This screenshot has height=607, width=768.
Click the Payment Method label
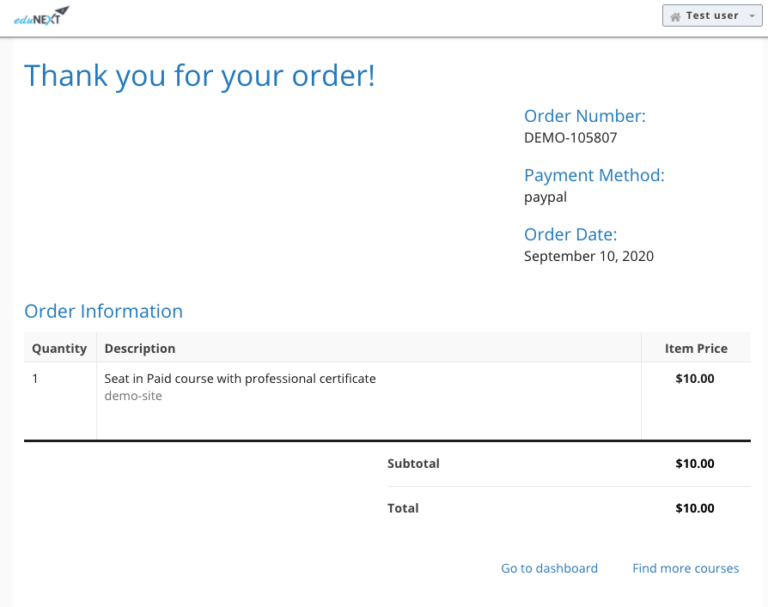(x=594, y=175)
